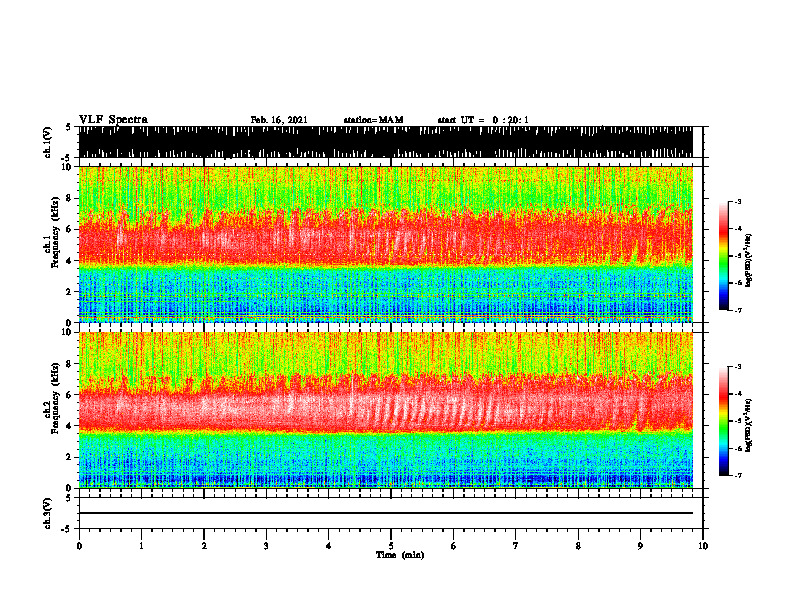The width and height of the screenshot is (792, 612).
Task: Click the "station=MAM" label
Action: pyautogui.click(x=373, y=120)
